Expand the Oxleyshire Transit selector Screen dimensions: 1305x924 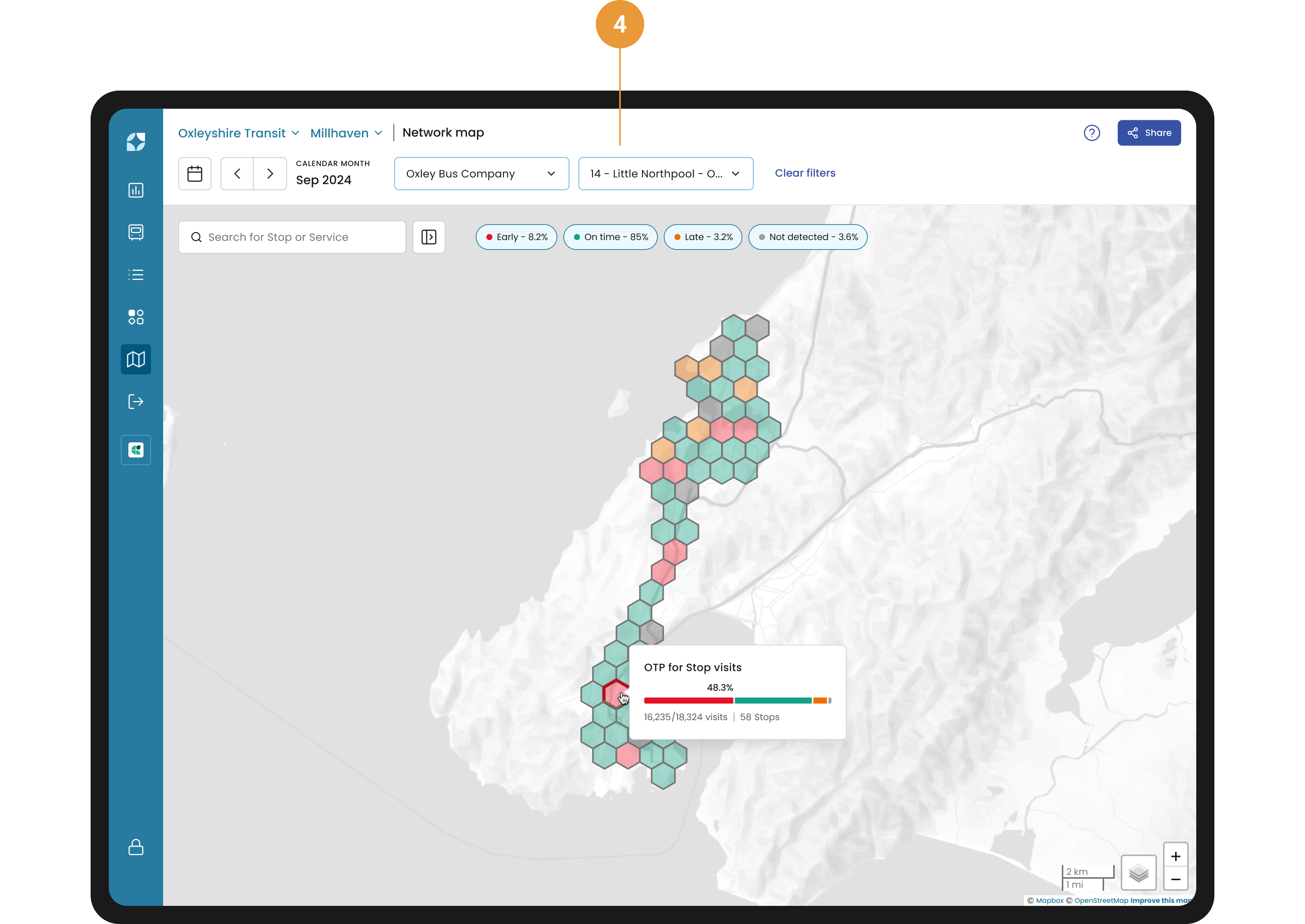tap(238, 133)
